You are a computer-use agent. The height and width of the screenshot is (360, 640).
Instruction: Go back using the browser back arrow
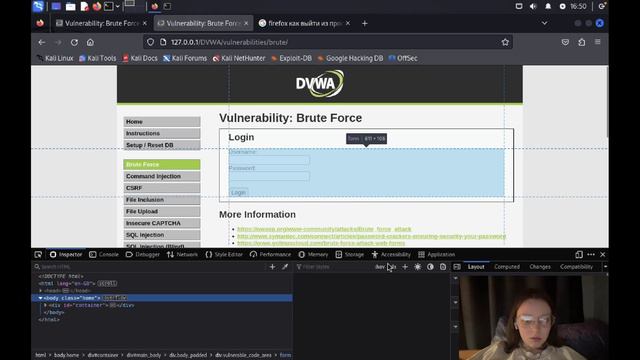[x=42, y=42]
